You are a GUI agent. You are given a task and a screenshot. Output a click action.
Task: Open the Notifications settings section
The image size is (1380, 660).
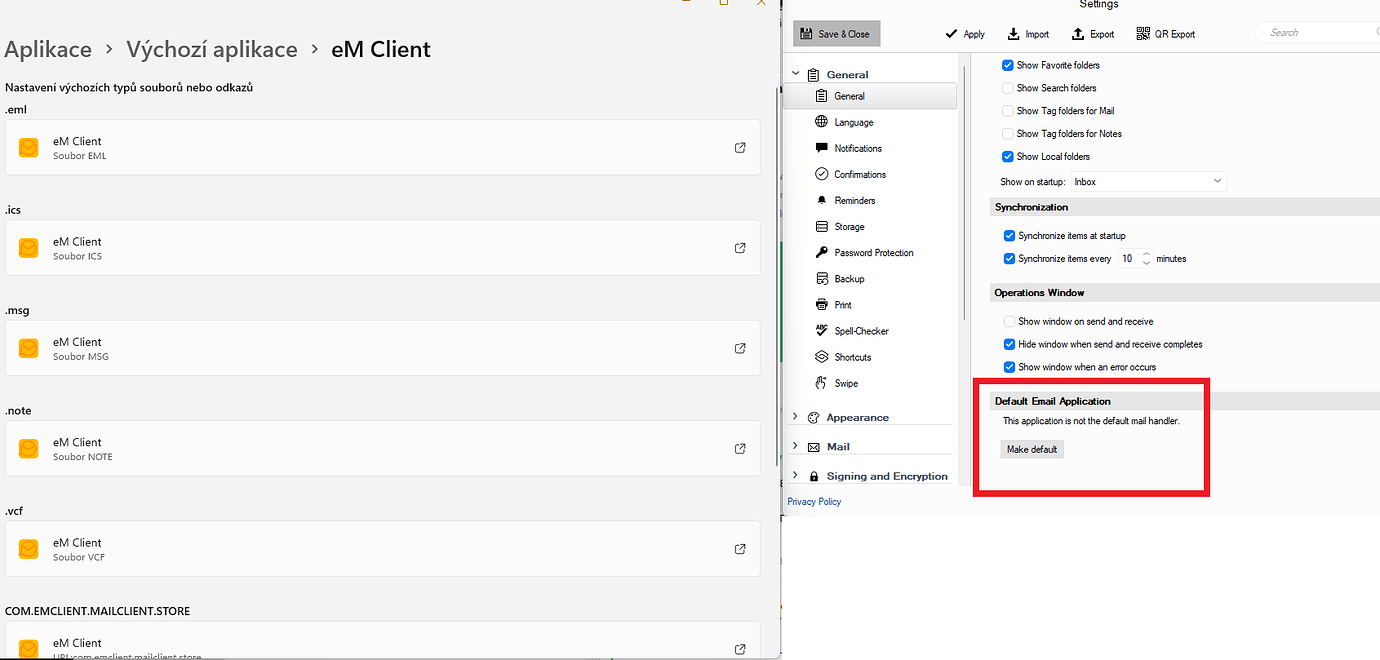point(858,148)
